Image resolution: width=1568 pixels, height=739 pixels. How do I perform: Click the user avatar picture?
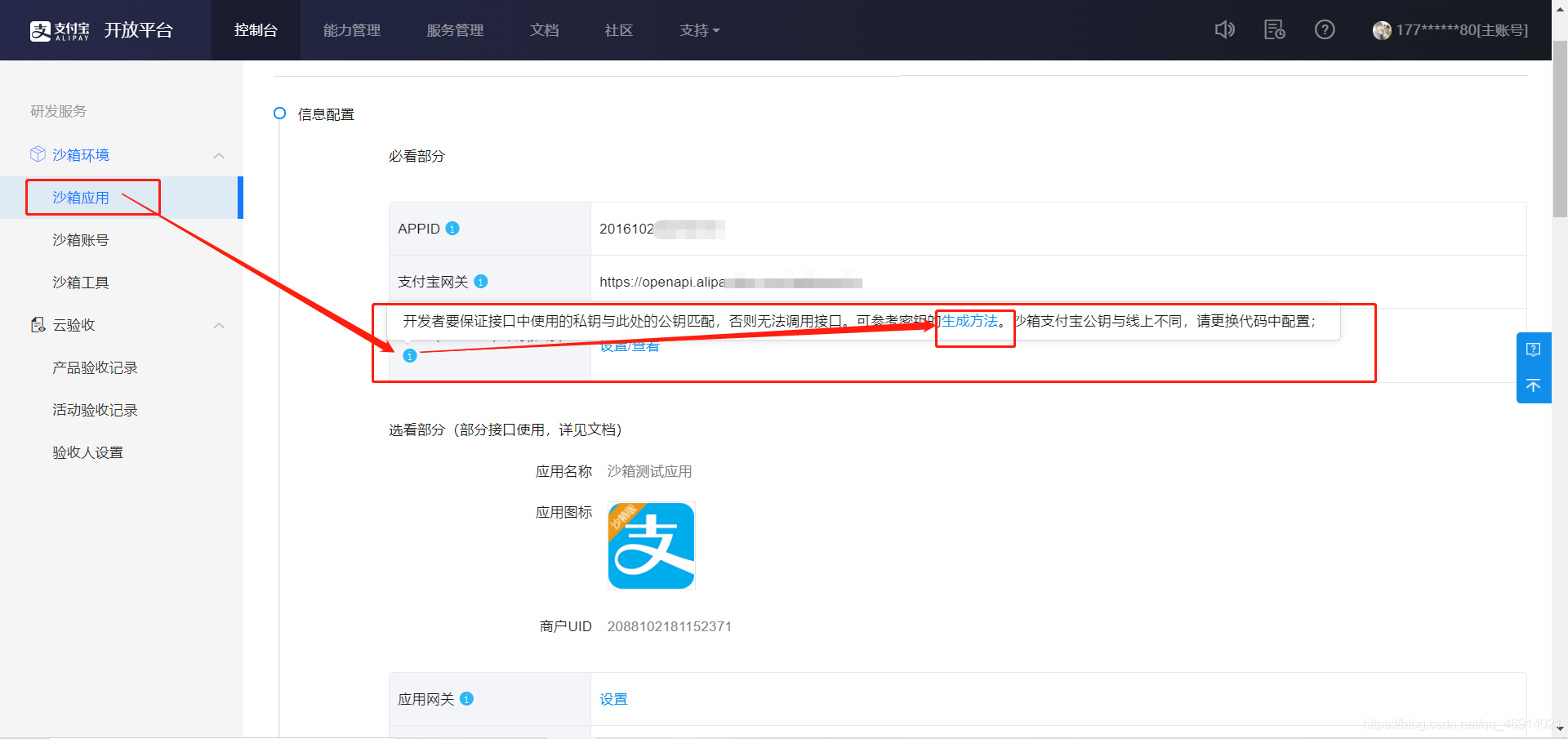(x=1382, y=30)
